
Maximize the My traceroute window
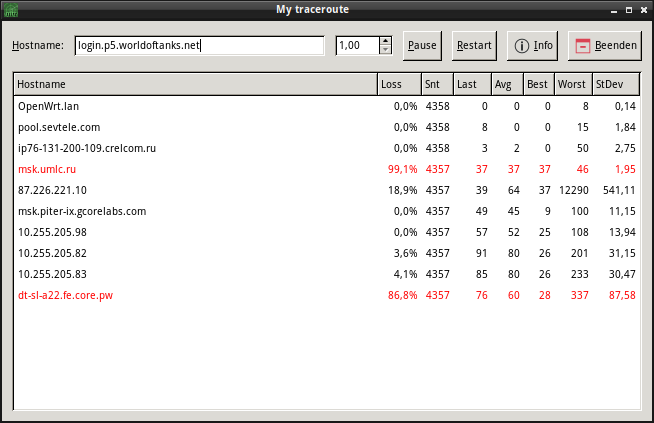tap(629, 10)
